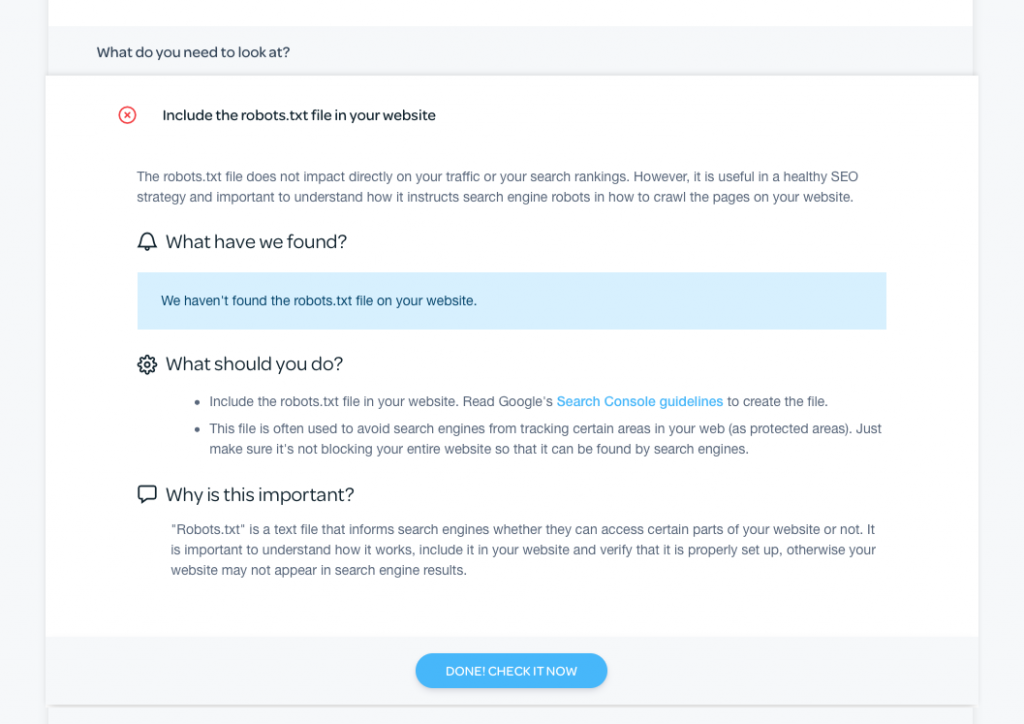
Task: Click the What do you need to look at header
Action: 193,52
